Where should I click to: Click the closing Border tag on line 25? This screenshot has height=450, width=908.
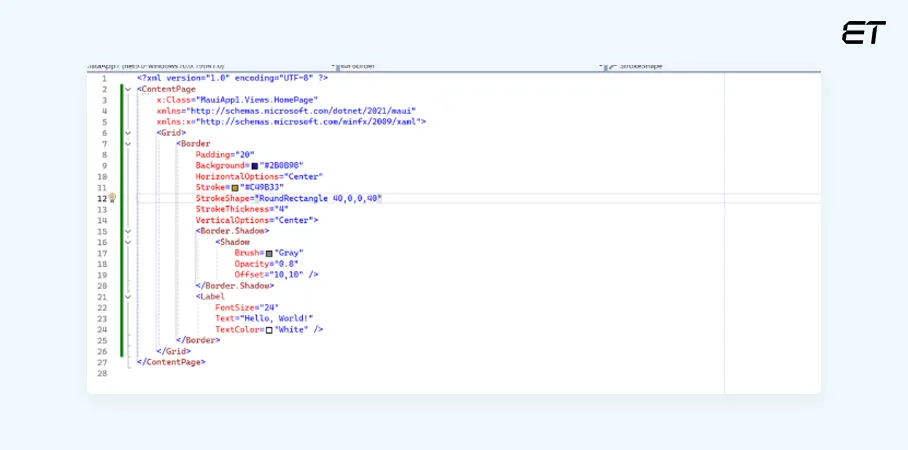(x=198, y=341)
